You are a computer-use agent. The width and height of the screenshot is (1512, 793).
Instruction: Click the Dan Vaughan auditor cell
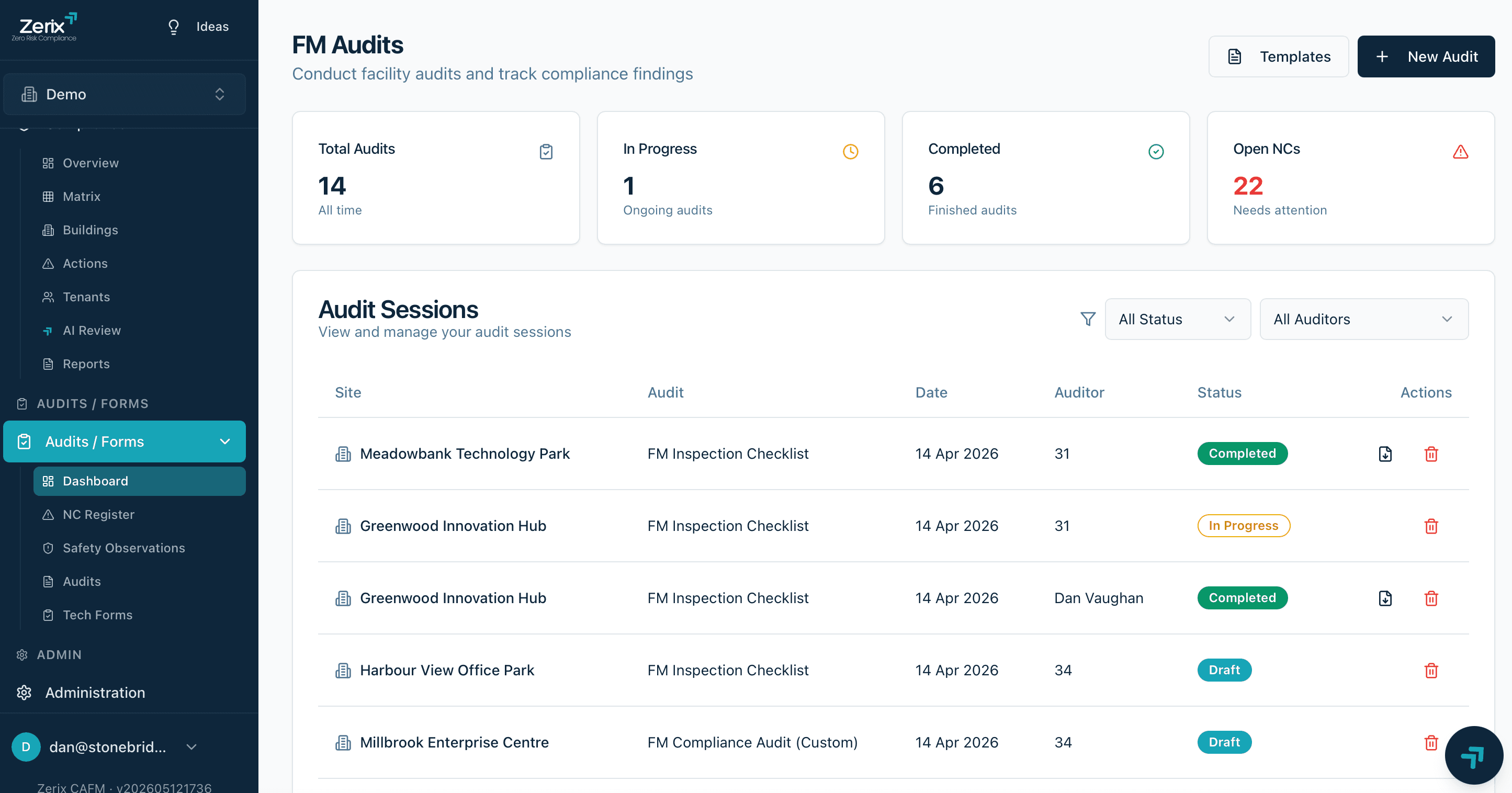(1099, 598)
